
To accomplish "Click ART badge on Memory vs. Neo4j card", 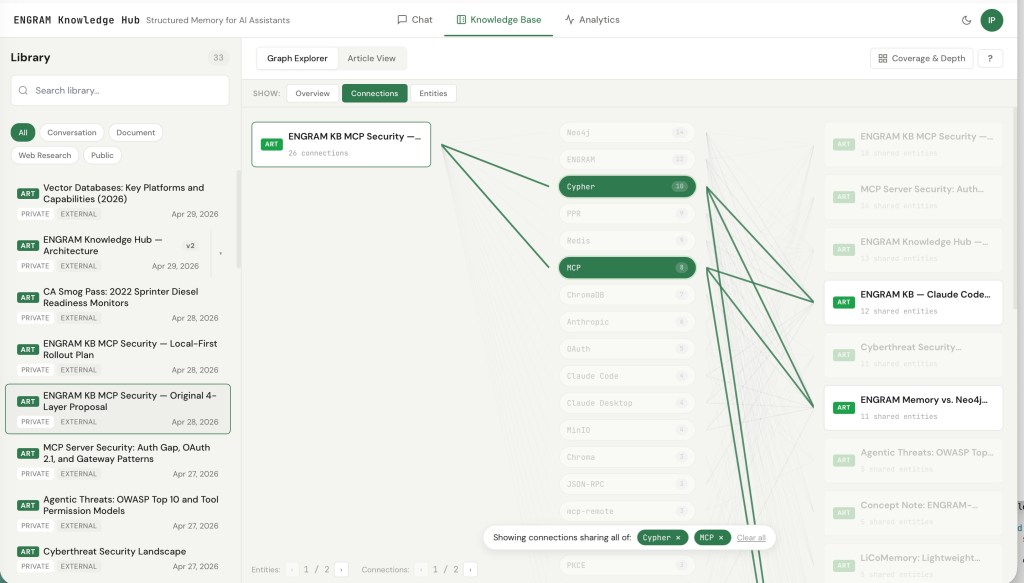I will pos(844,407).
